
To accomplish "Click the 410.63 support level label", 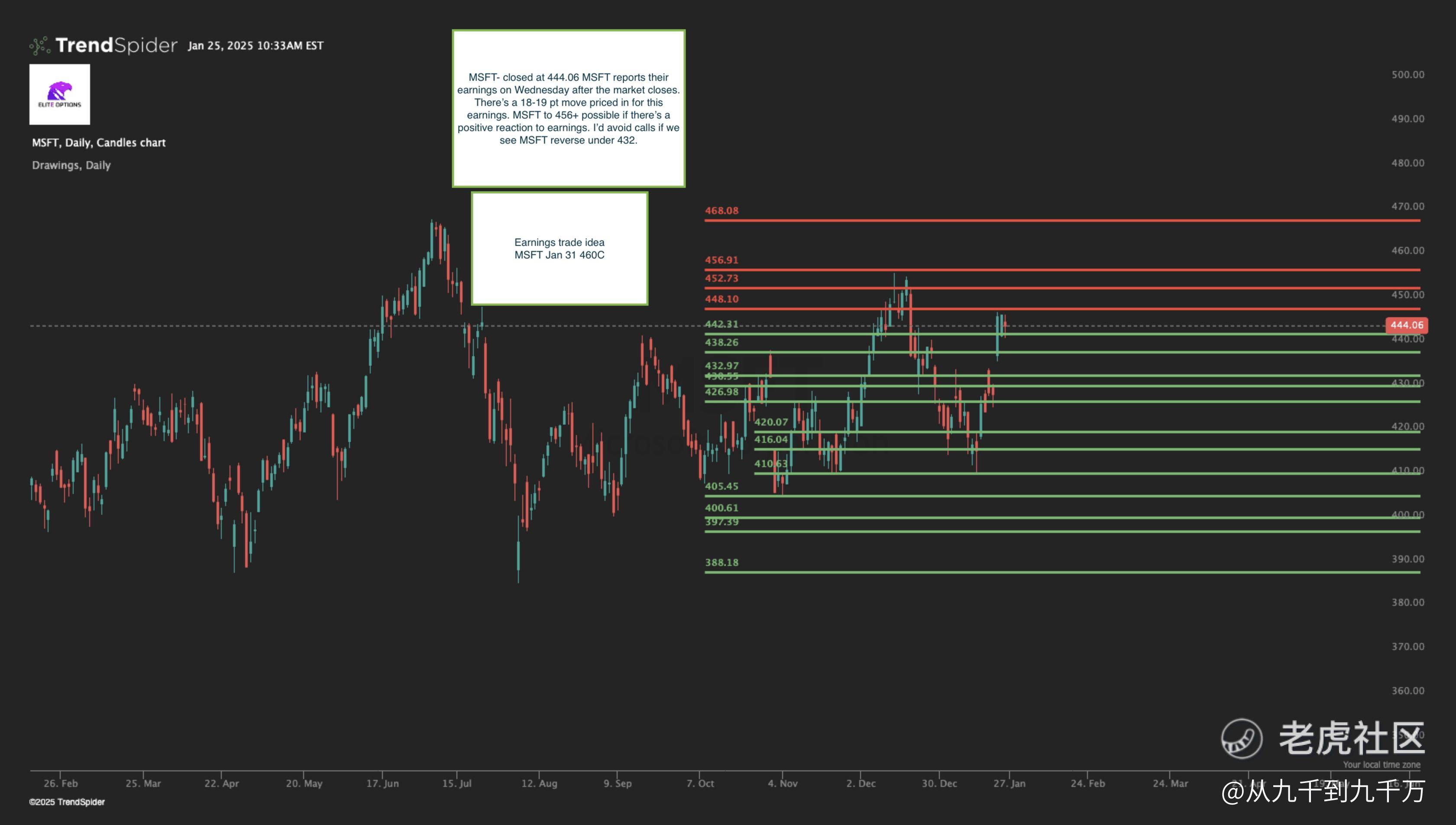I will [x=771, y=464].
